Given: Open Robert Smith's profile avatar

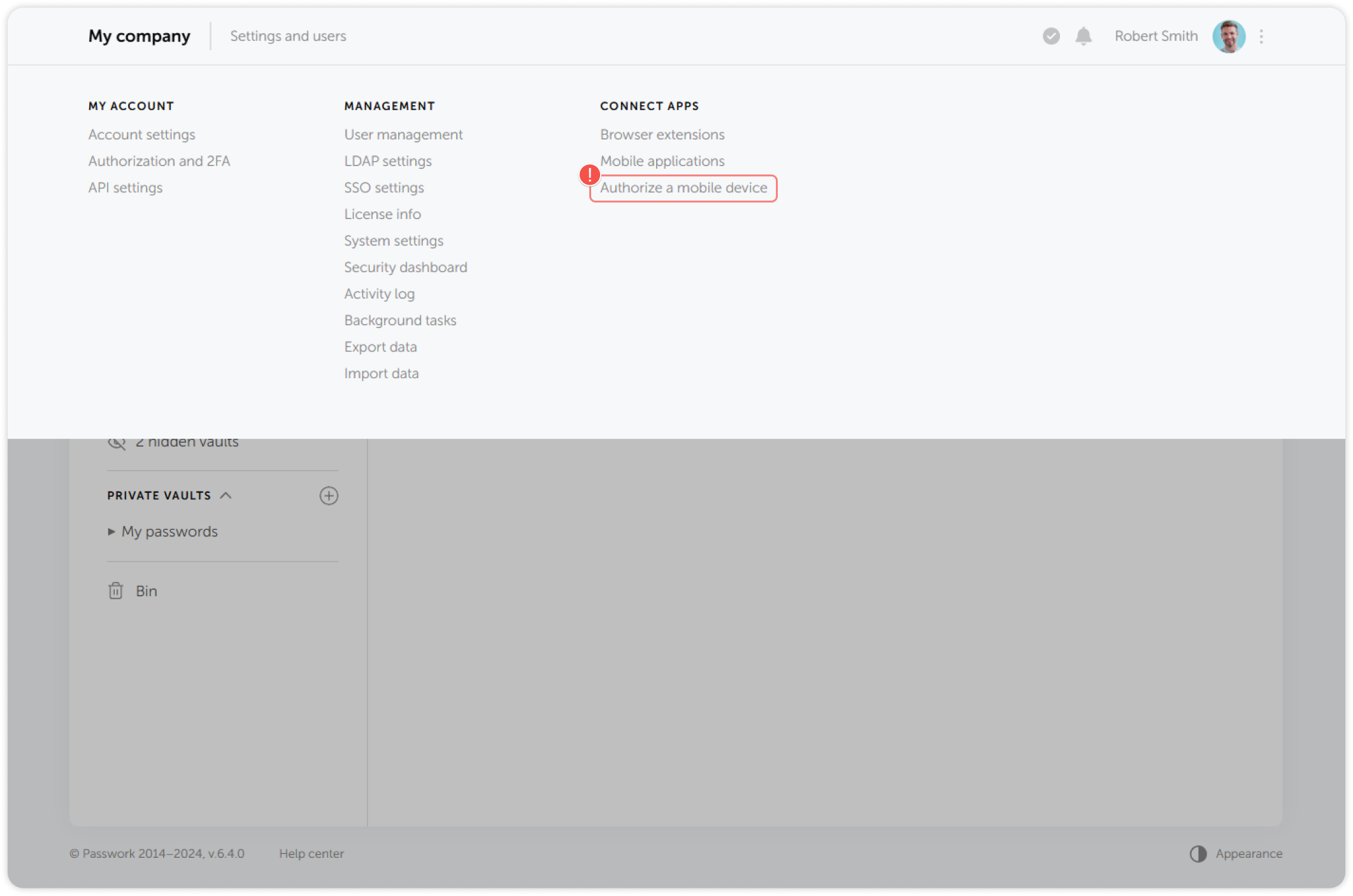Looking at the screenshot, I should [x=1229, y=36].
